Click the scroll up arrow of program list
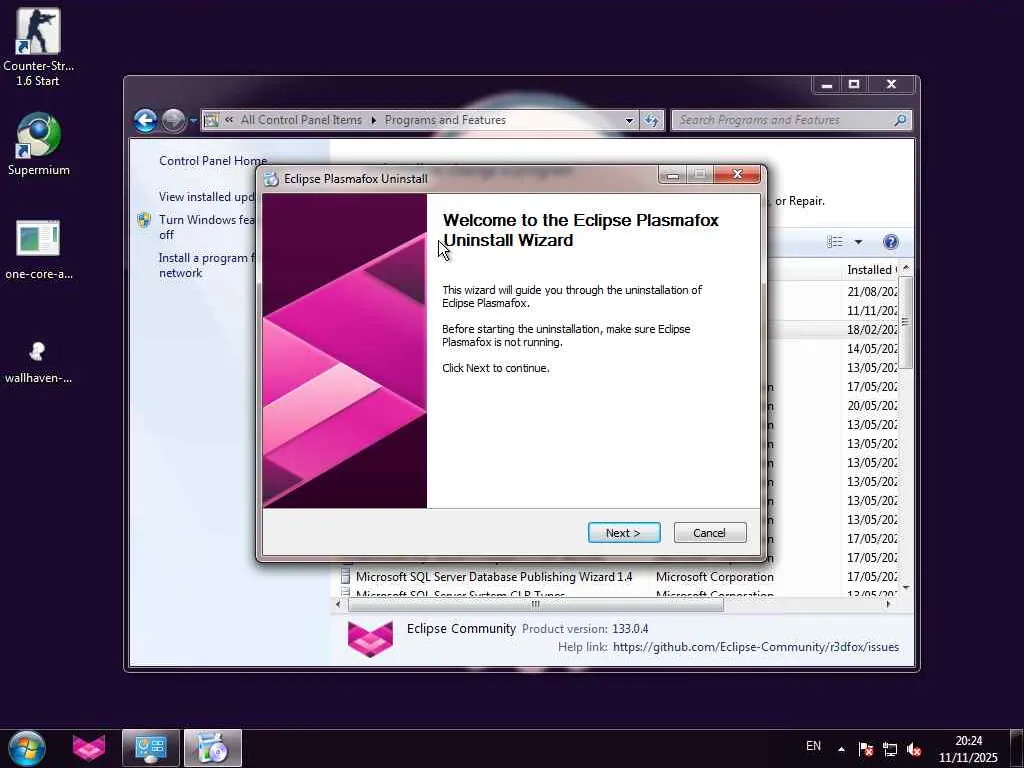The width and height of the screenshot is (1024, 768). point(905,268)
